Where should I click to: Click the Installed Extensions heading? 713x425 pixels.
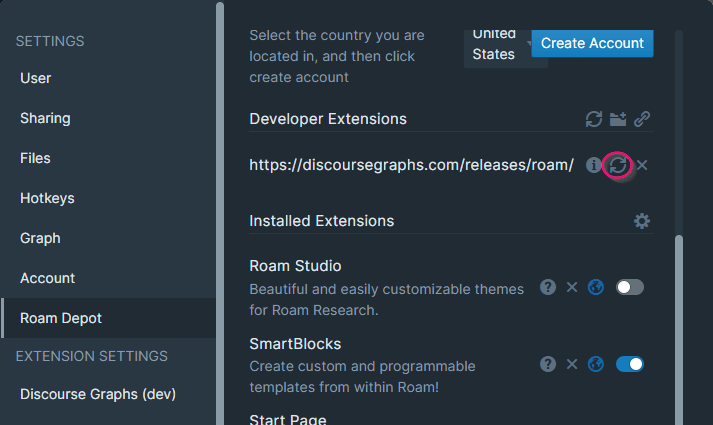click(x=321, y=221)
